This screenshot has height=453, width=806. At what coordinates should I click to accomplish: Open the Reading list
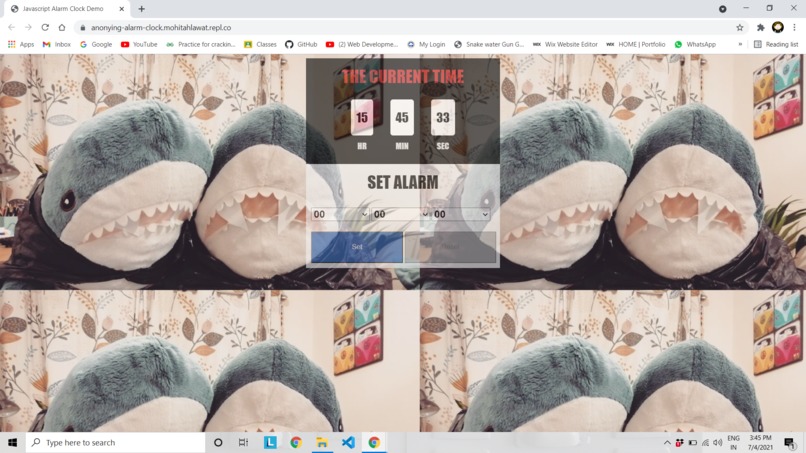tap(776, 44)
